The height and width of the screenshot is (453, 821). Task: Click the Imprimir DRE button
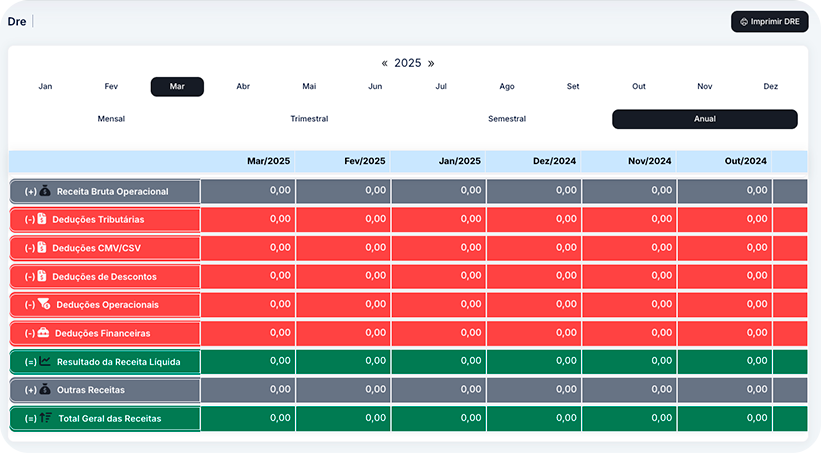point(769,21)
